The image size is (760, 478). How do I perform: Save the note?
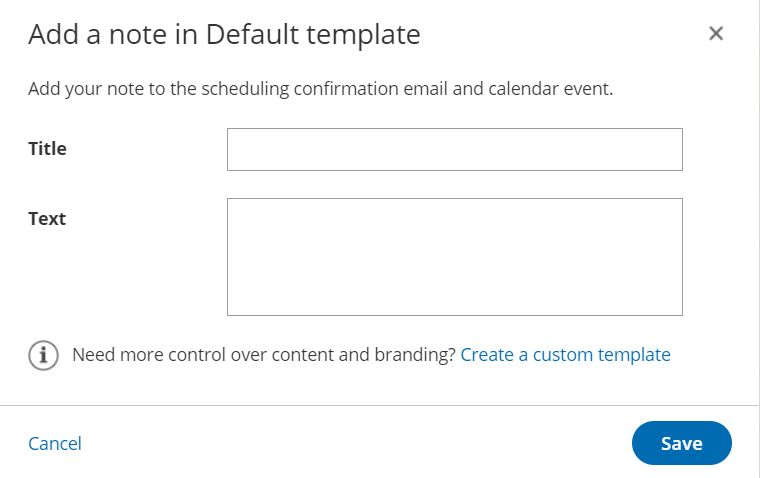[681, 443]
